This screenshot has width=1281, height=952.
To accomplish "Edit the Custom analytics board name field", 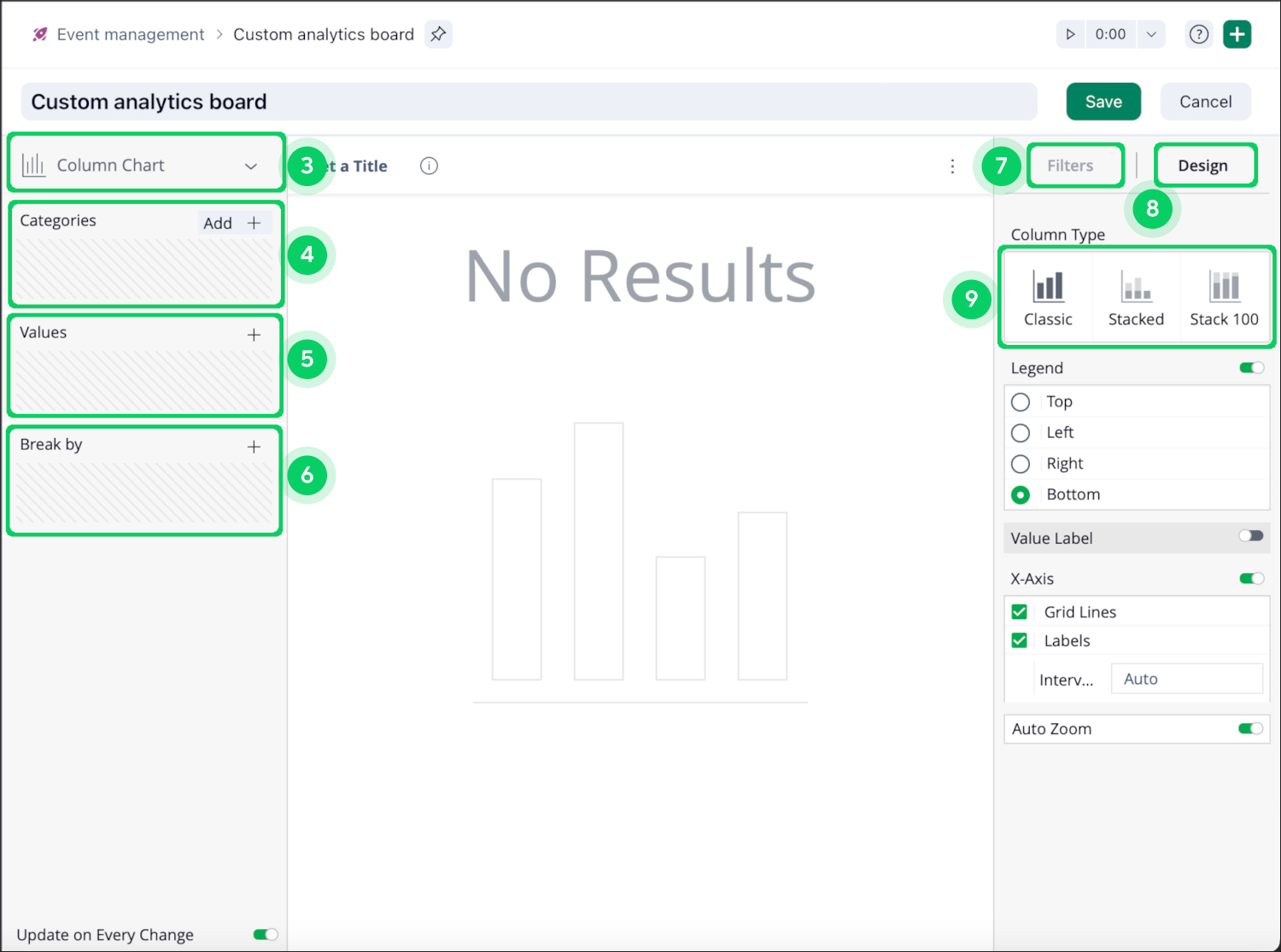I will click(529, 102).
